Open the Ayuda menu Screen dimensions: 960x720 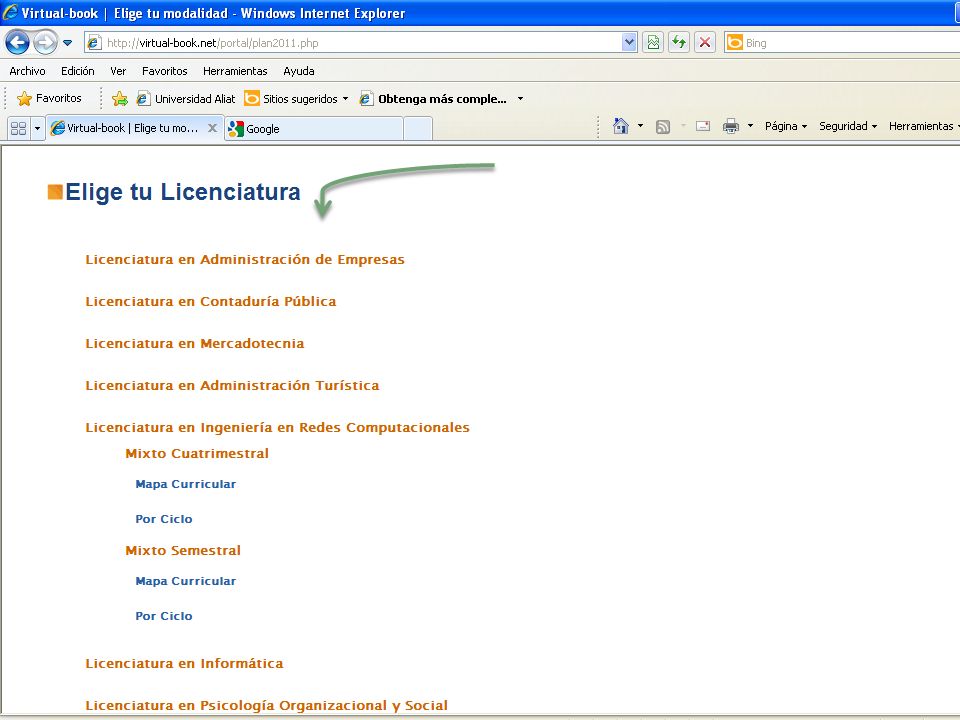point(299,71)
